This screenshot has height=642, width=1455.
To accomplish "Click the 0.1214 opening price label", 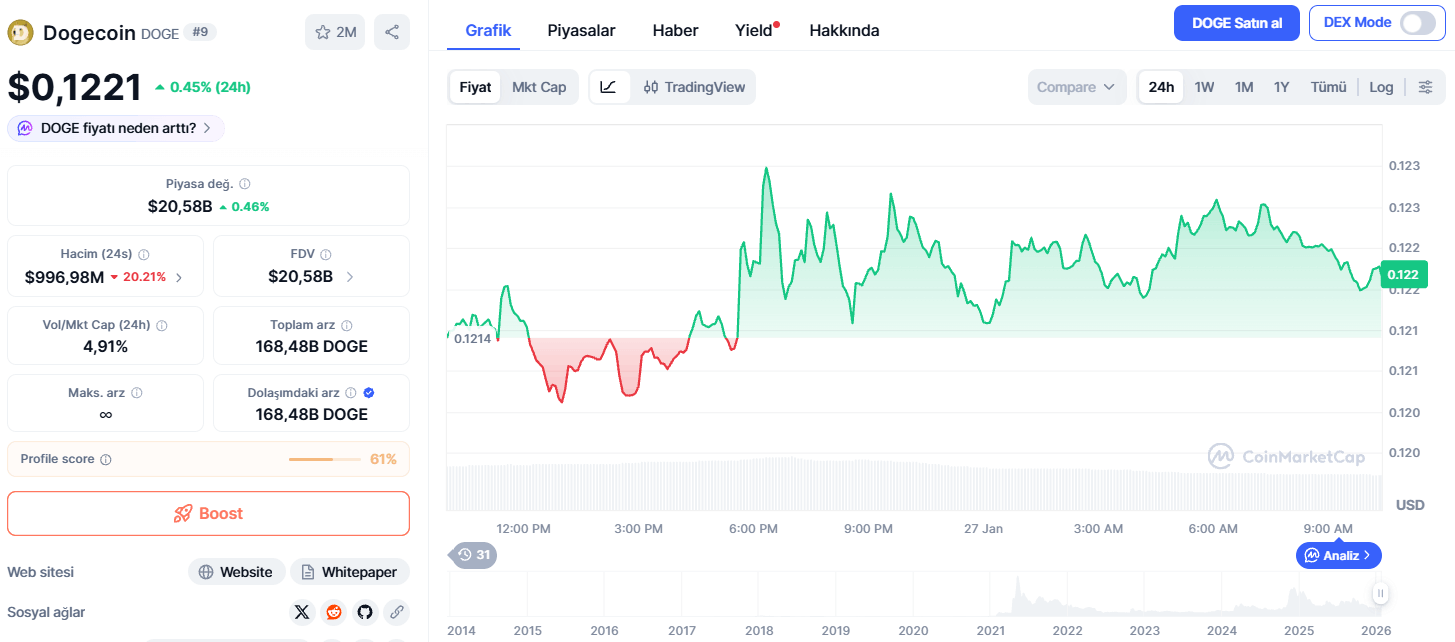I will pos(472,338).
